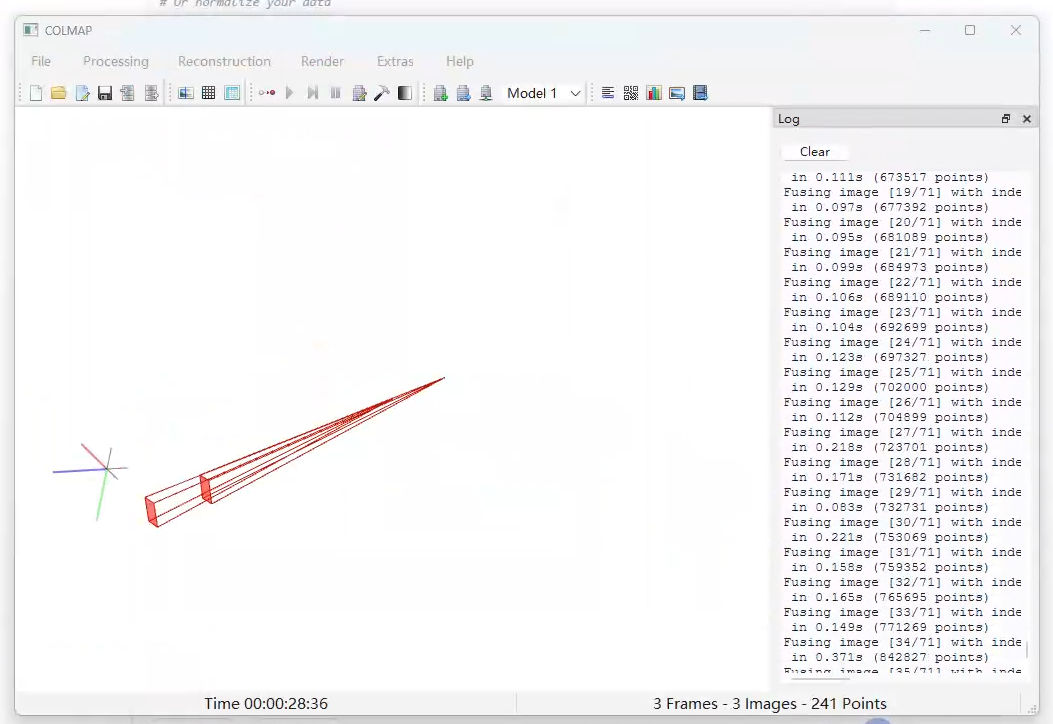The image size is (1053, 724).
Task: Click the Grab image icon
Action: [677, 93]
